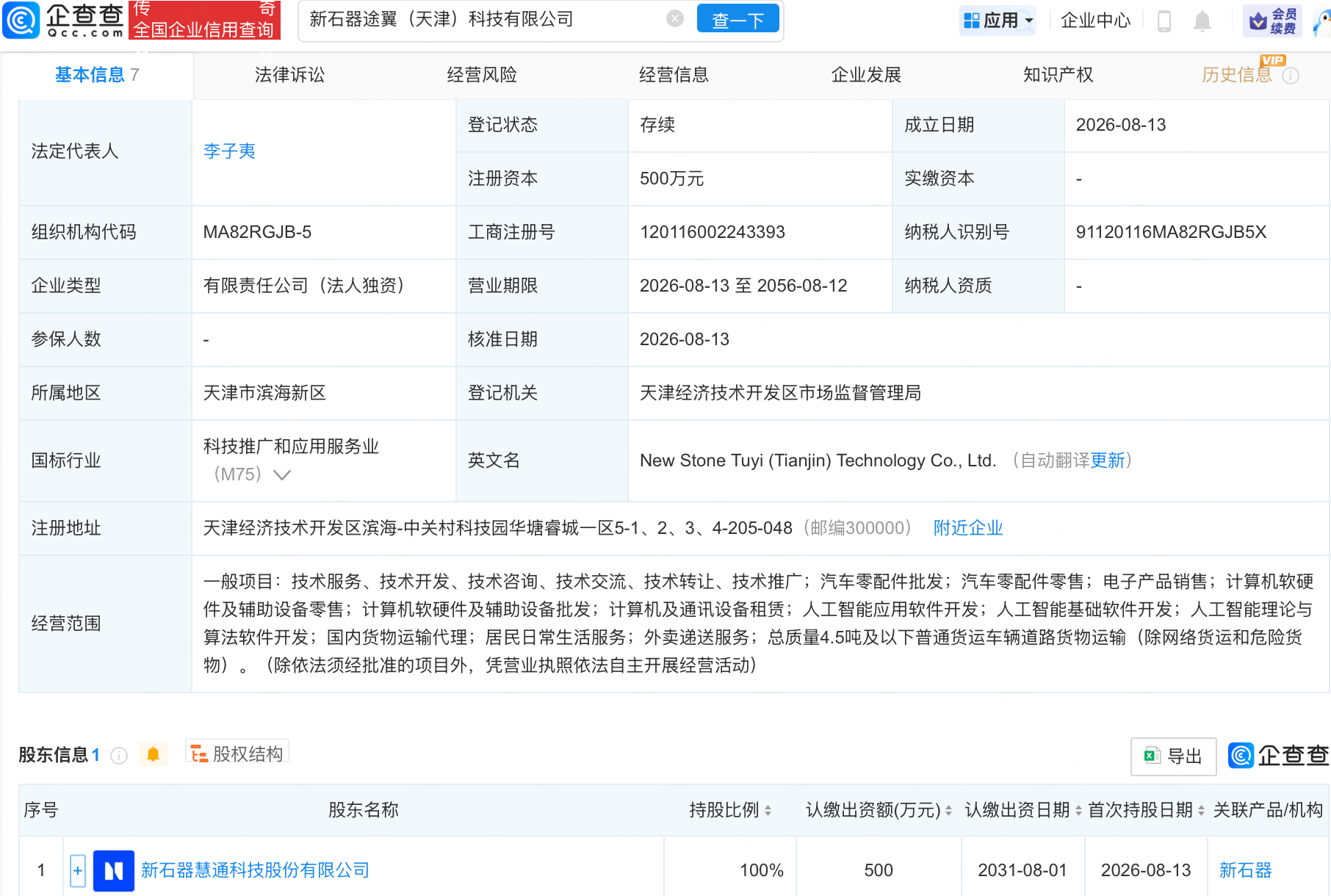Click the 有限责任公司（法人独资） company type
The height and width of the screenshot is (896, 1331).
pos(305,286)
